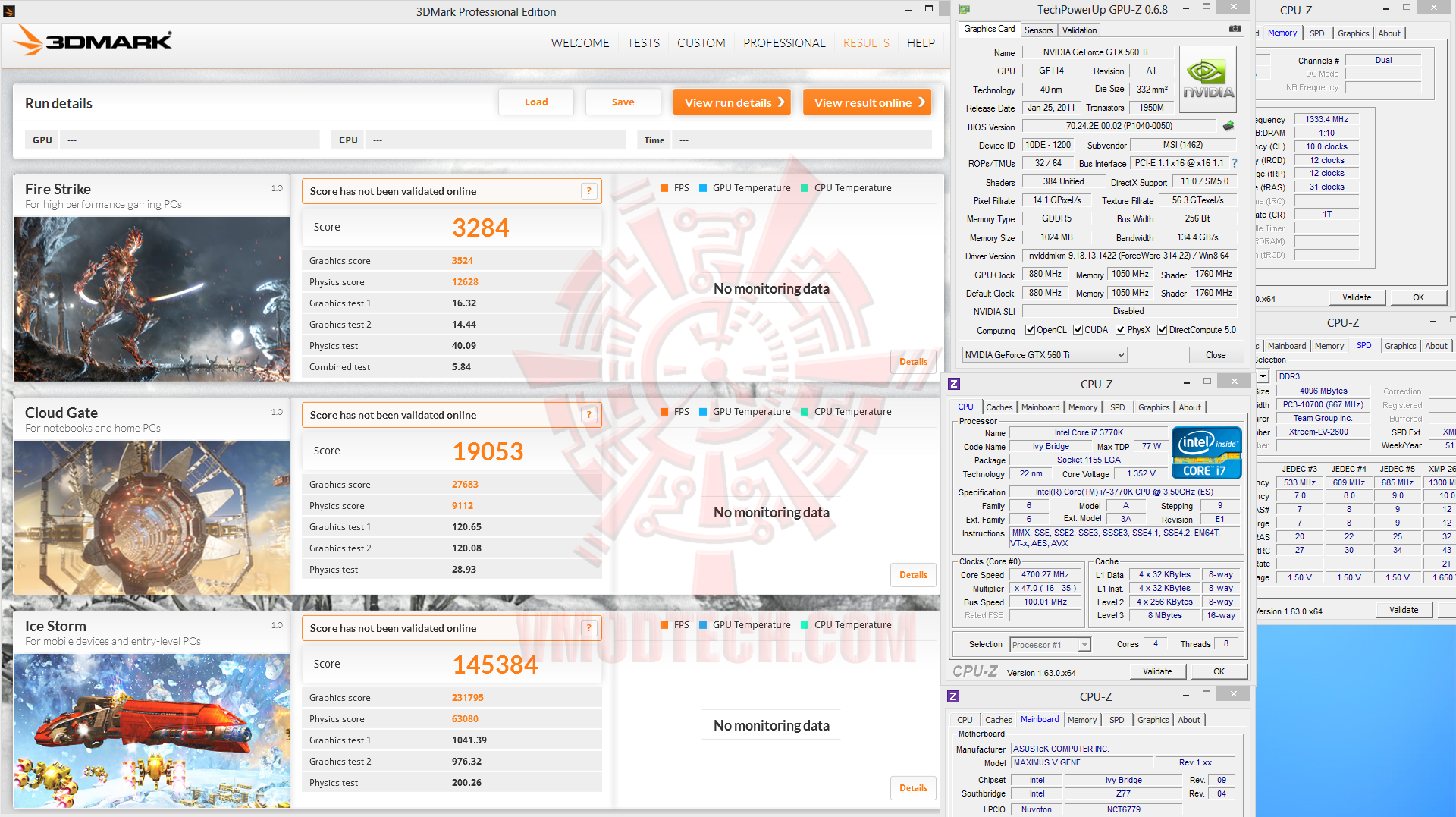Switch to the Sensors tab in GPU-Z
Image resolution: width=1456 pixels, height=817 pixels.
click(x=1038, y=30)
